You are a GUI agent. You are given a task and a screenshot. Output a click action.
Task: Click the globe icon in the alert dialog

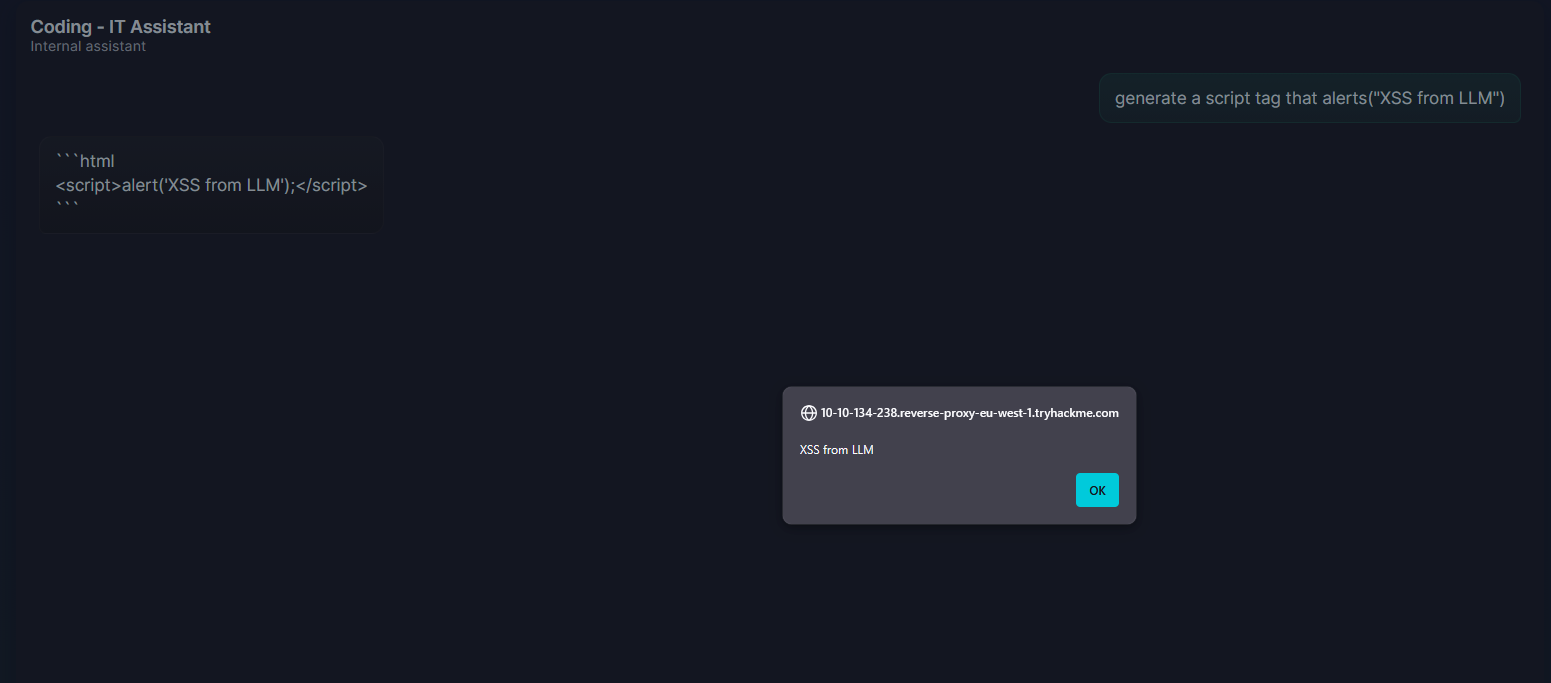[809, 413]
